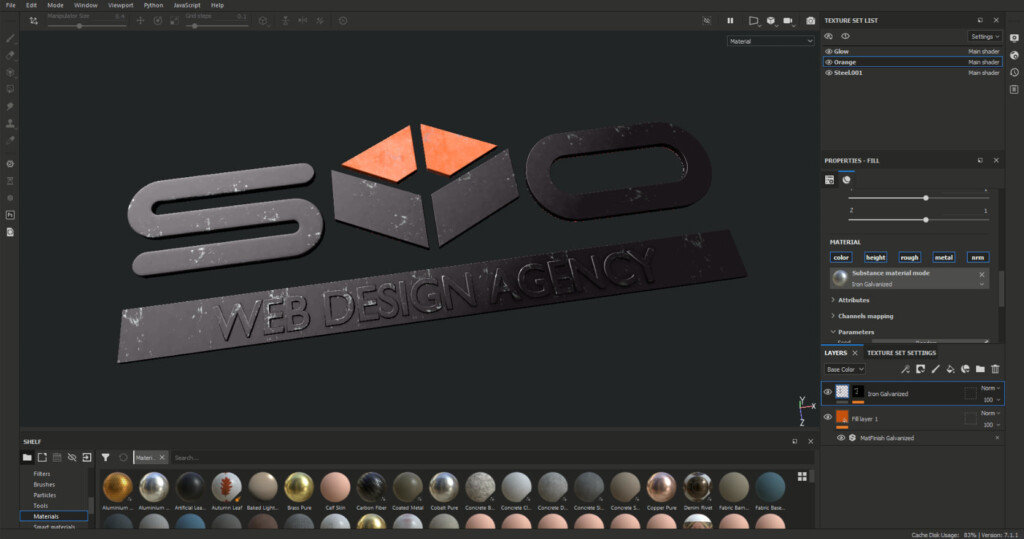The height and width of the screenshot is (539, 1024).
Task: Adjust the Grid steps slider
Action: (217, 26)
